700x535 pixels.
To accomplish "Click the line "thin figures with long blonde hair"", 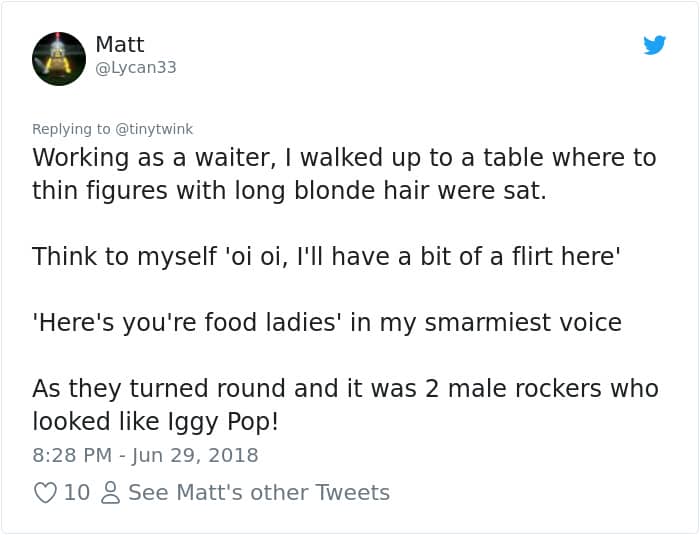I will 289,191.
